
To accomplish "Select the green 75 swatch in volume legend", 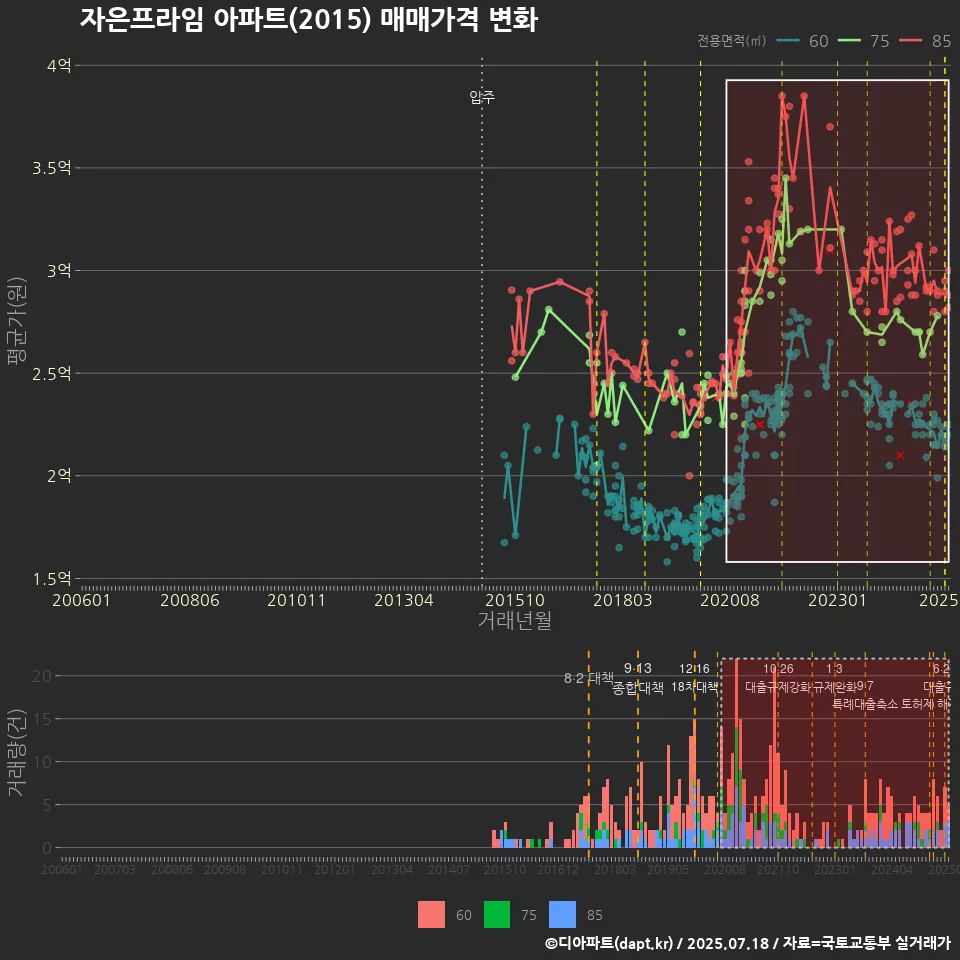I will pyautogui.click(x=497, y=915).
